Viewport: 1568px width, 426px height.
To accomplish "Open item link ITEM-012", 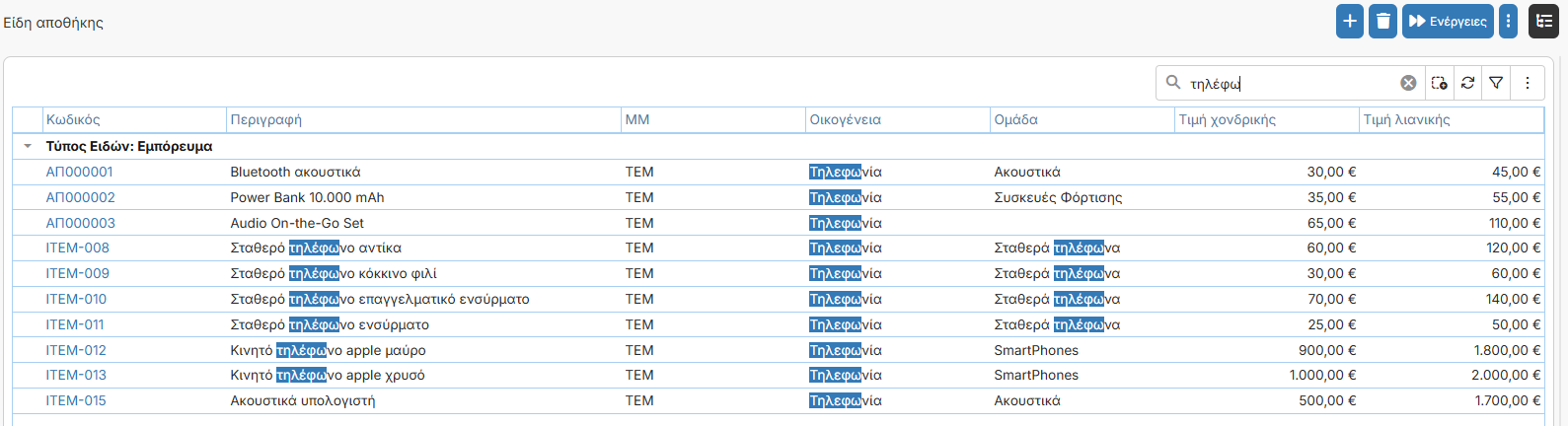I will 76,350.
